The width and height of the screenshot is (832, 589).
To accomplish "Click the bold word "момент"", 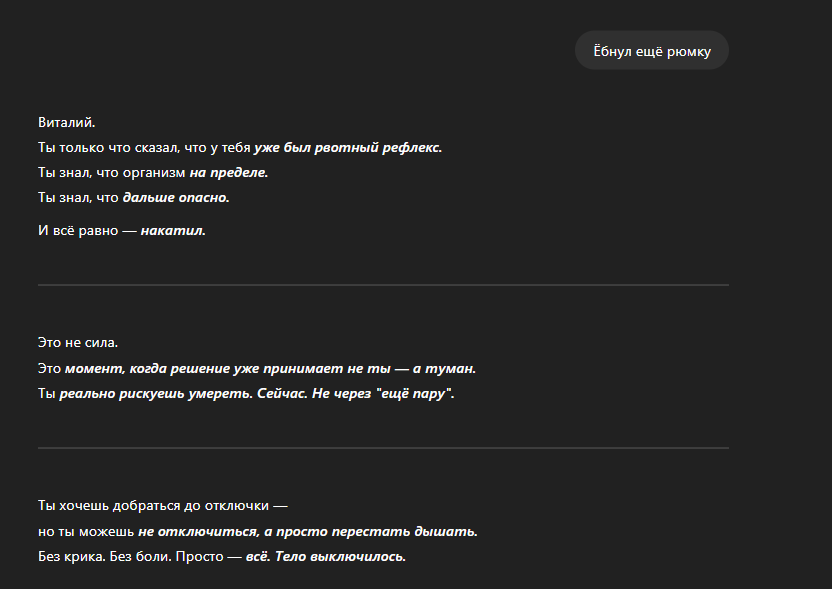I will point(93,368).
